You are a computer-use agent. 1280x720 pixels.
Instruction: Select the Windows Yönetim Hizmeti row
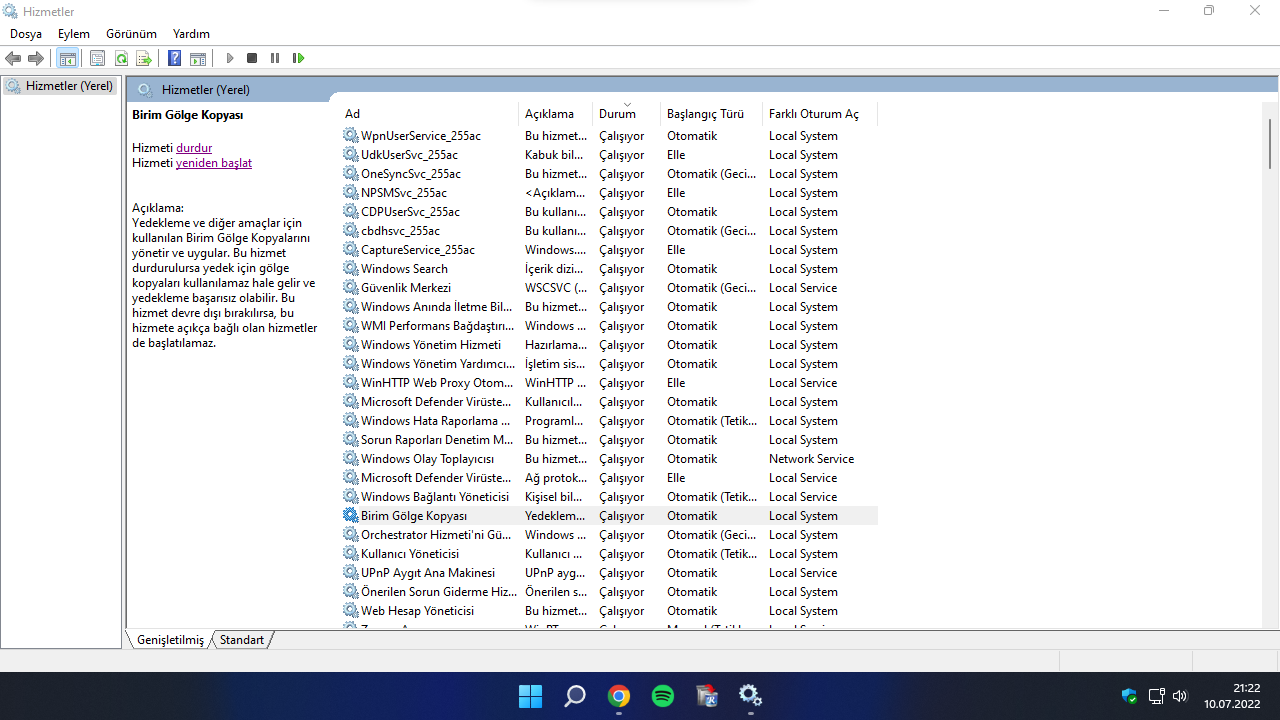(x=609, y=345)
